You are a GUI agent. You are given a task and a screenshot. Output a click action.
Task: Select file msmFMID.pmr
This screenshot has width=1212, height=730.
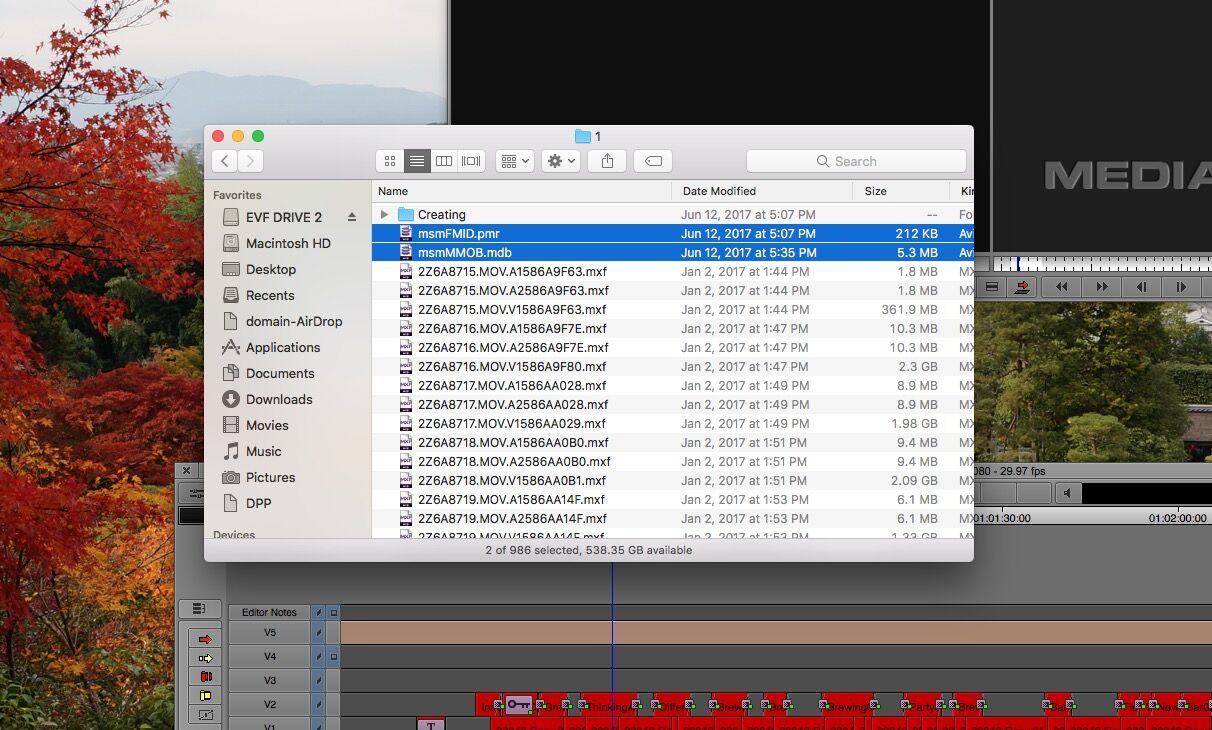672,233
